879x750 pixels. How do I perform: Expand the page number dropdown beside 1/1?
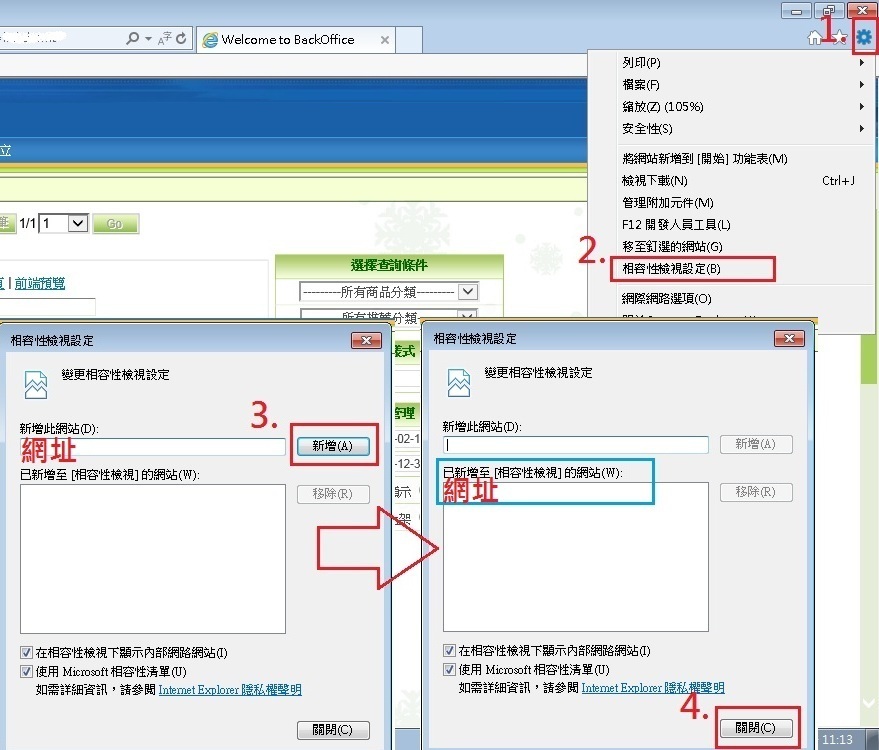[78, 224]
